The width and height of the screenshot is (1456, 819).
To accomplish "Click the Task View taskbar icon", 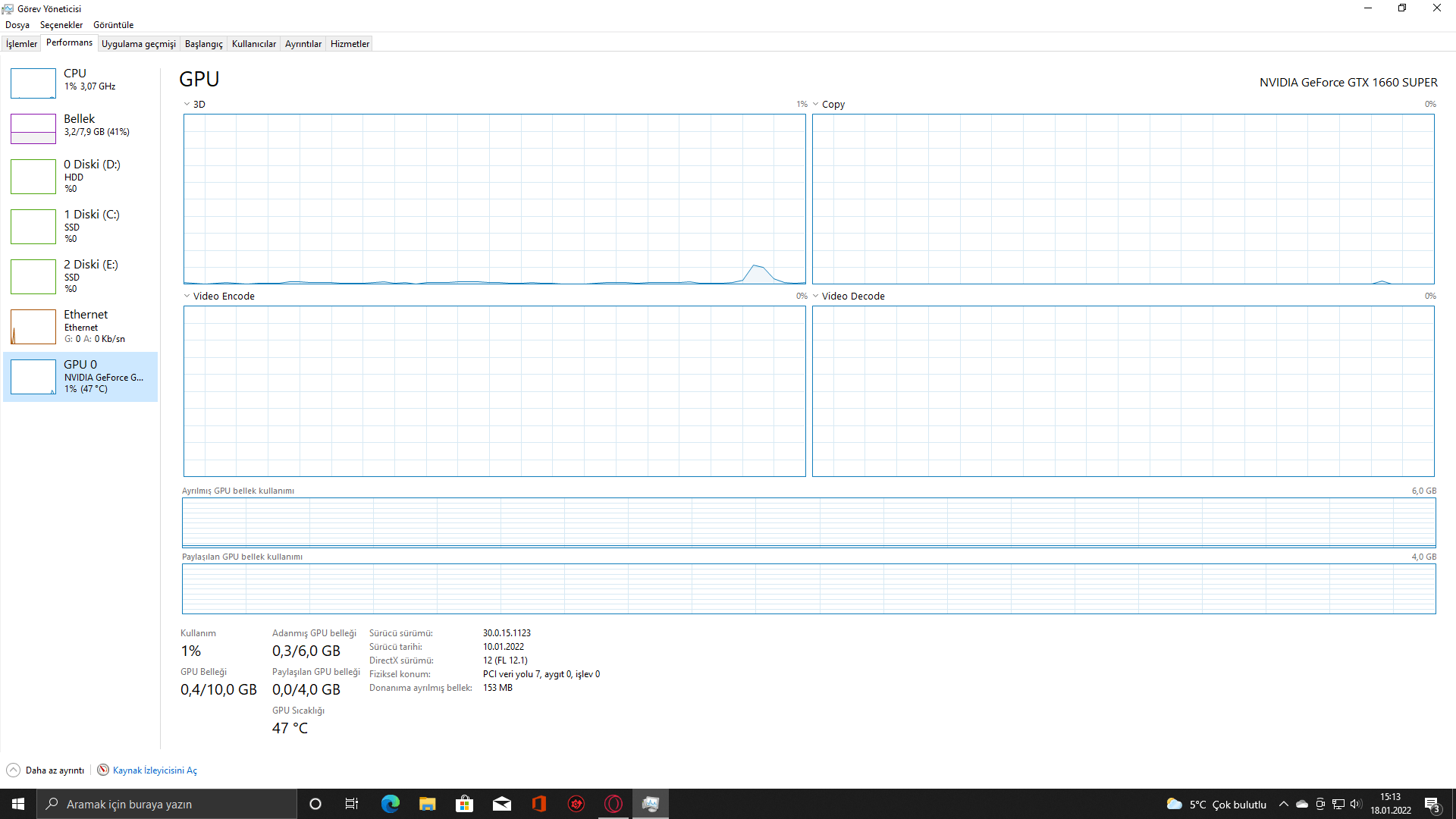I will point(352,804).
